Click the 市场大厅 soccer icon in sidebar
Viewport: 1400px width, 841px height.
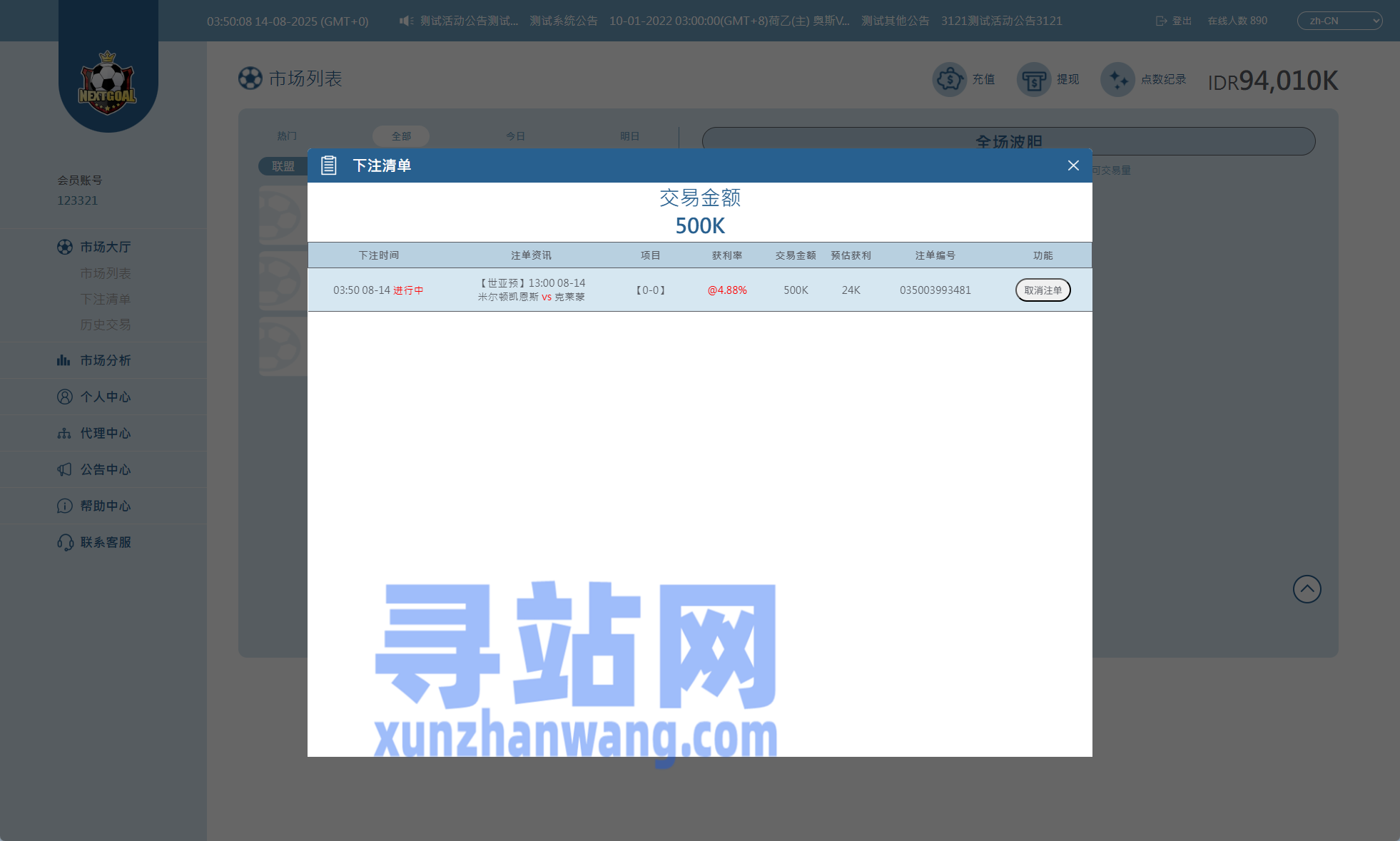point(65,247)
